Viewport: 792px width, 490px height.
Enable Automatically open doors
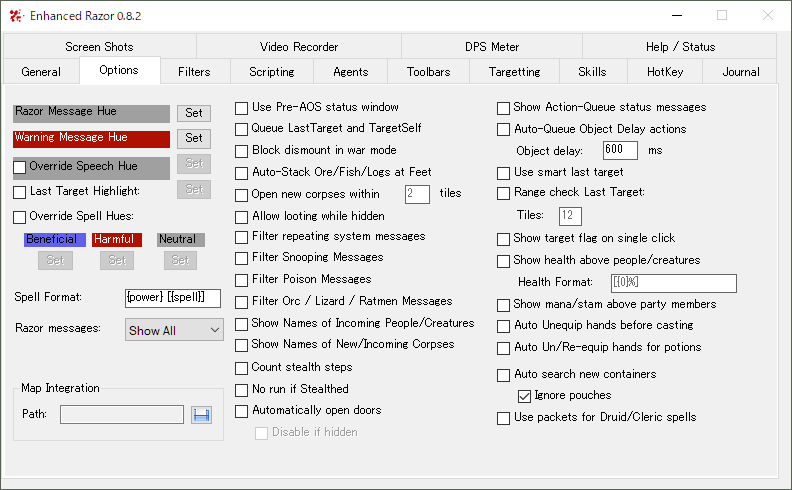coord(242,411)
